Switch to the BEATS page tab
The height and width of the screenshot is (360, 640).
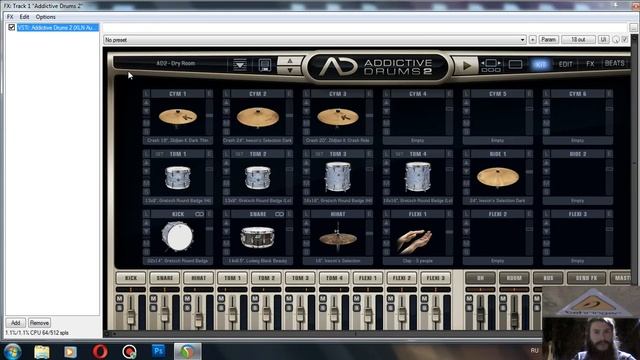pos(614,63)
